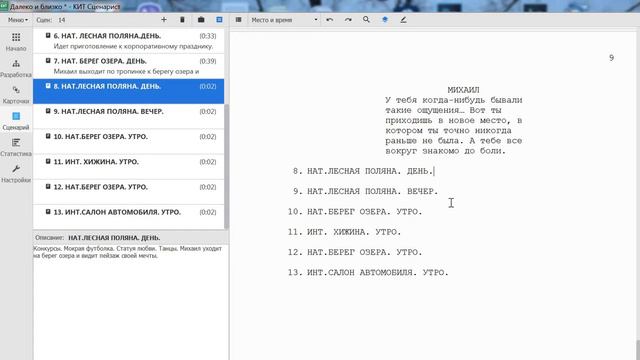Click the scene icon of row 13
The width and height of the screenshot is (640, 360).
click(48, 212)
